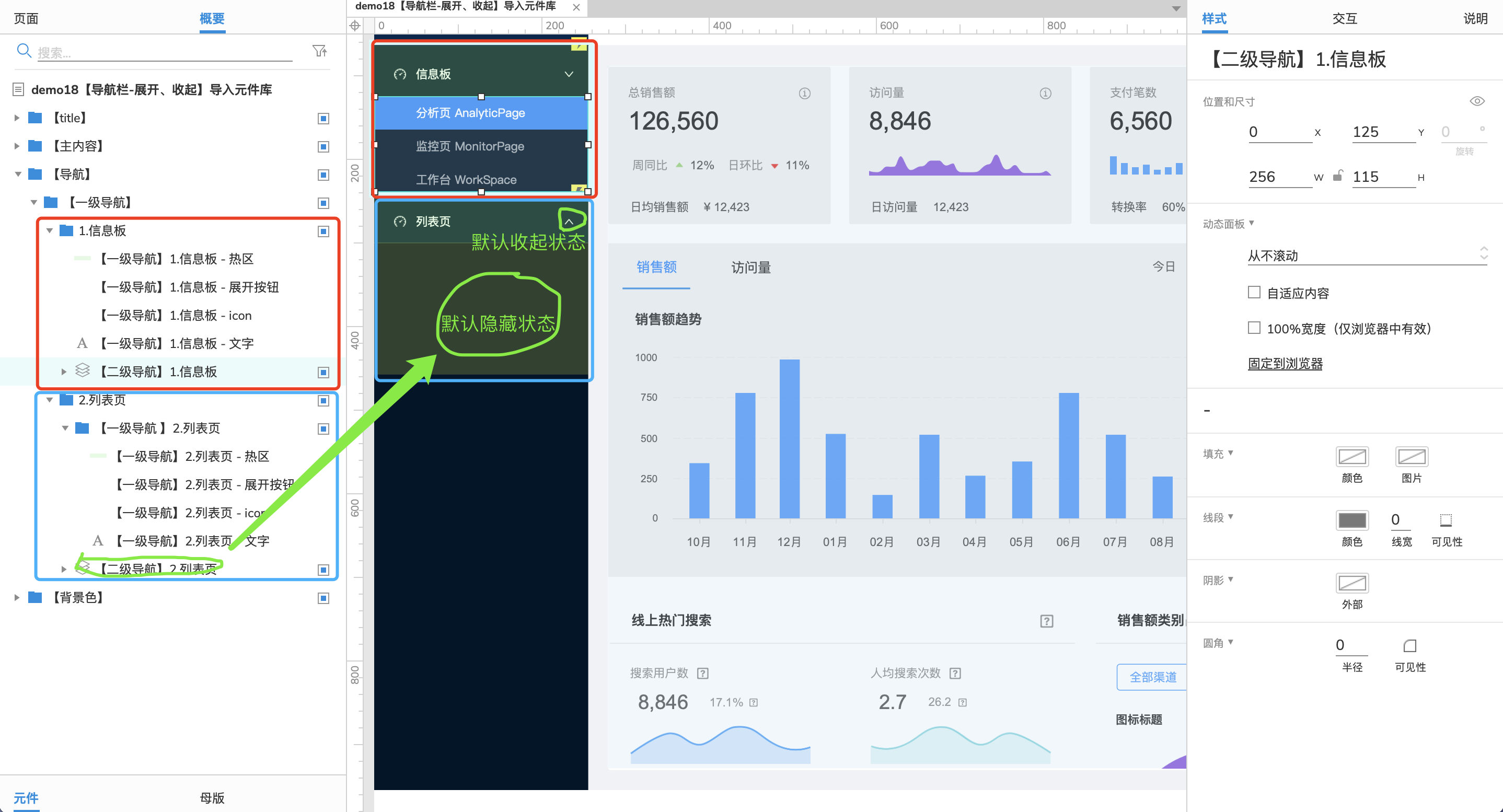Switch to the 概要 tab
The height and width of the screenshot is (812, 1503).
(212, 18)
